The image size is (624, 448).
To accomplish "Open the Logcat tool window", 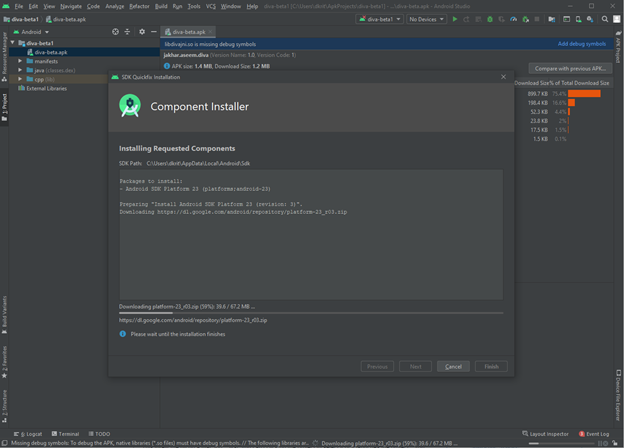I will click(x=28, y=434).
